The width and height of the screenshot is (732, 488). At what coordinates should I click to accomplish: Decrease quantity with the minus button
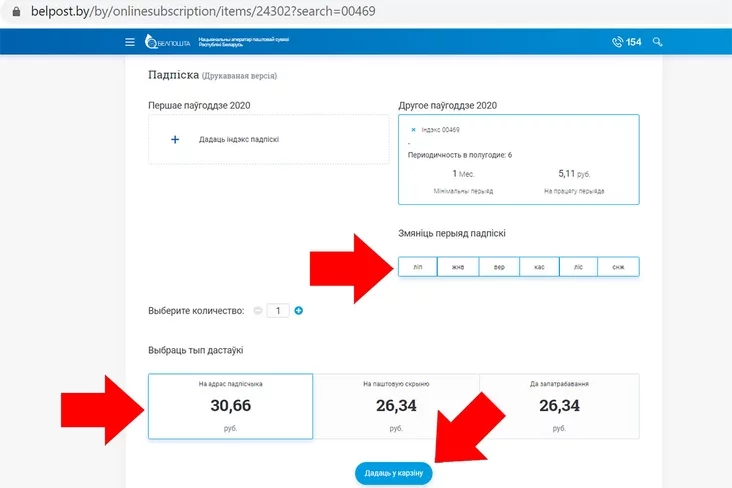(258, 311)
